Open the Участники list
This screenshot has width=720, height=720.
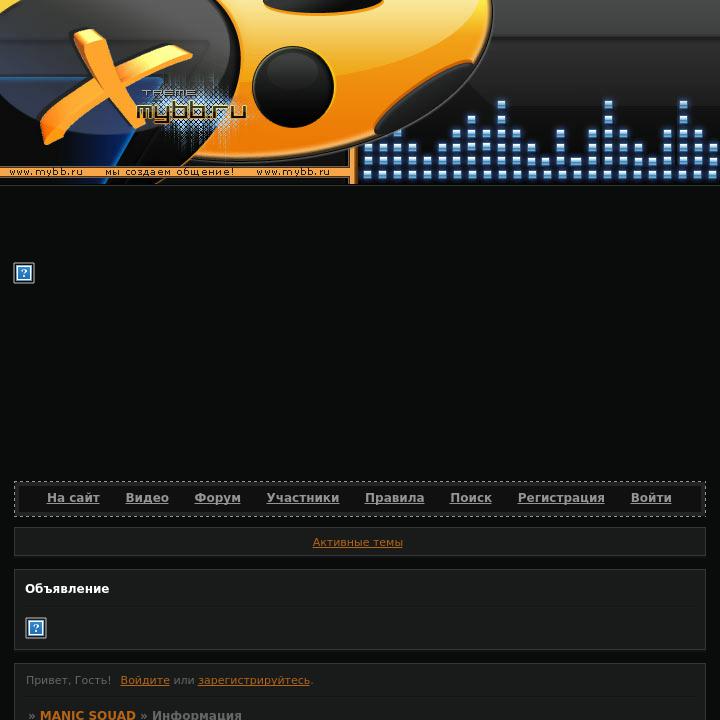click(303, 498)
